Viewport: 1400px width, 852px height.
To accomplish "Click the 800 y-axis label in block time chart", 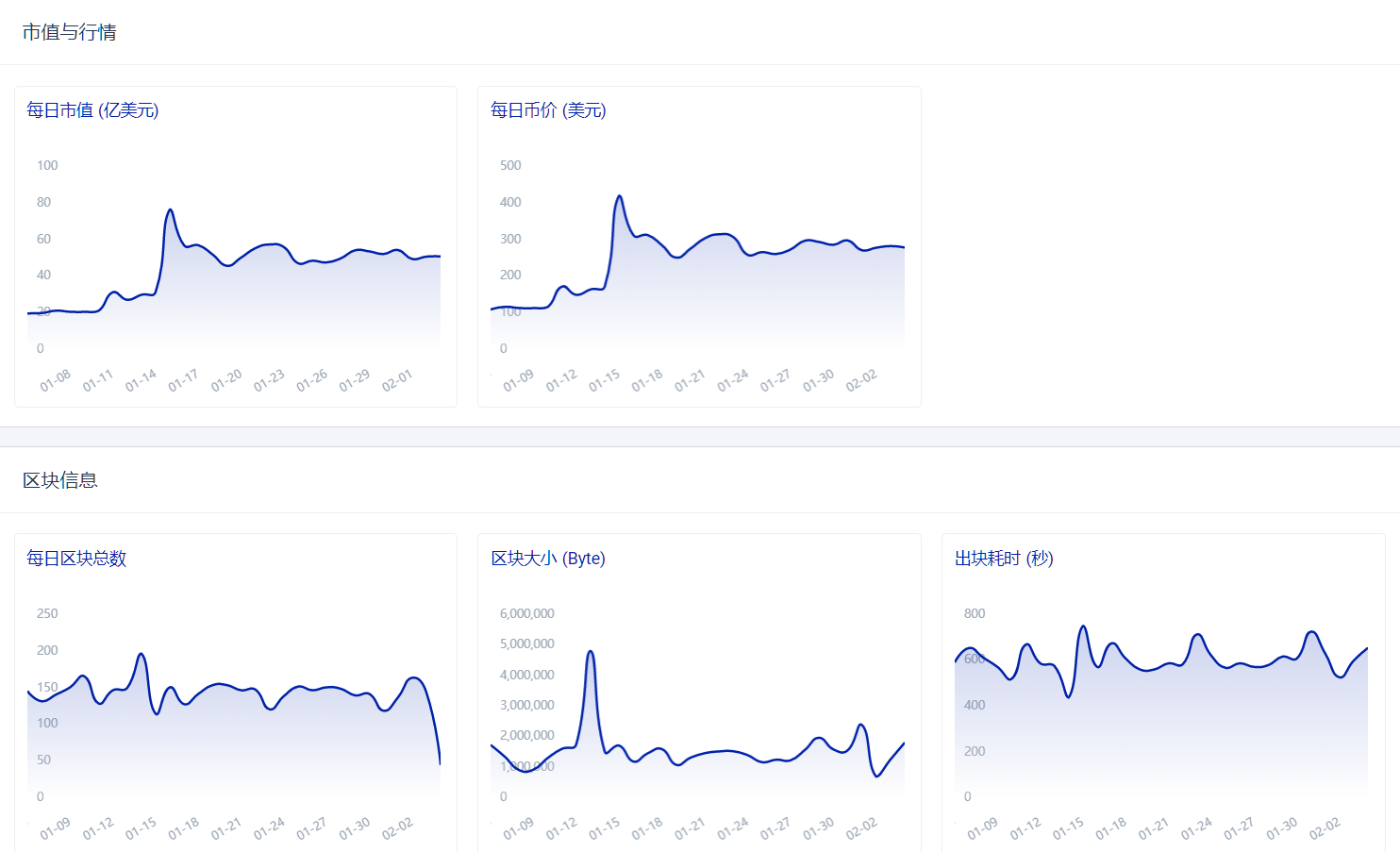I will [x=975, y=613].
